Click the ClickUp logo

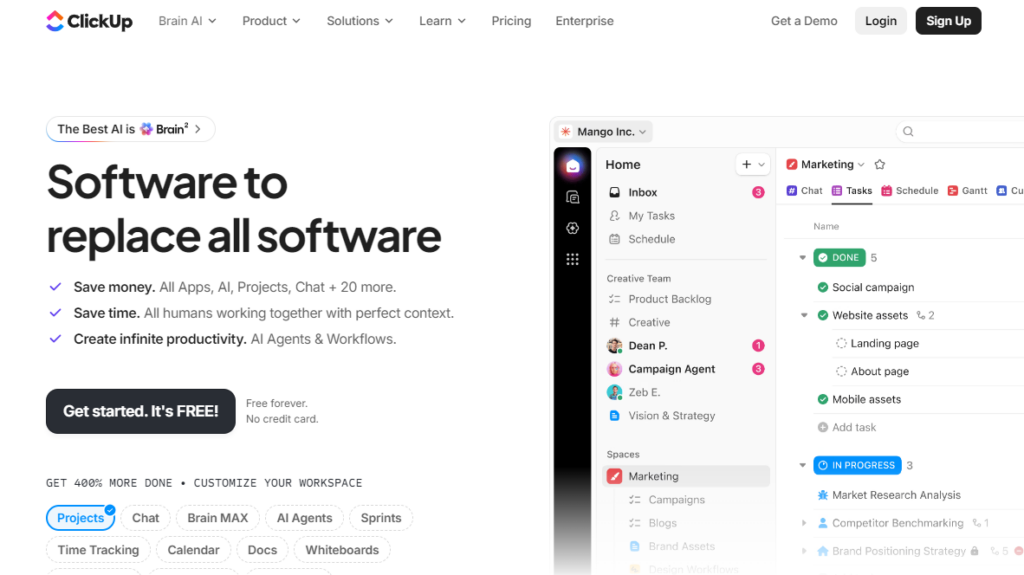click(89, 21)
